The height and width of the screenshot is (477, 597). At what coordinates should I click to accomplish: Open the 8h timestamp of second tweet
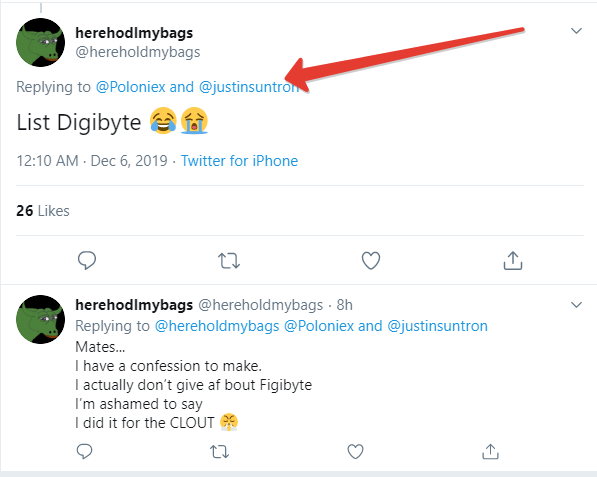[x=345, y=305]
